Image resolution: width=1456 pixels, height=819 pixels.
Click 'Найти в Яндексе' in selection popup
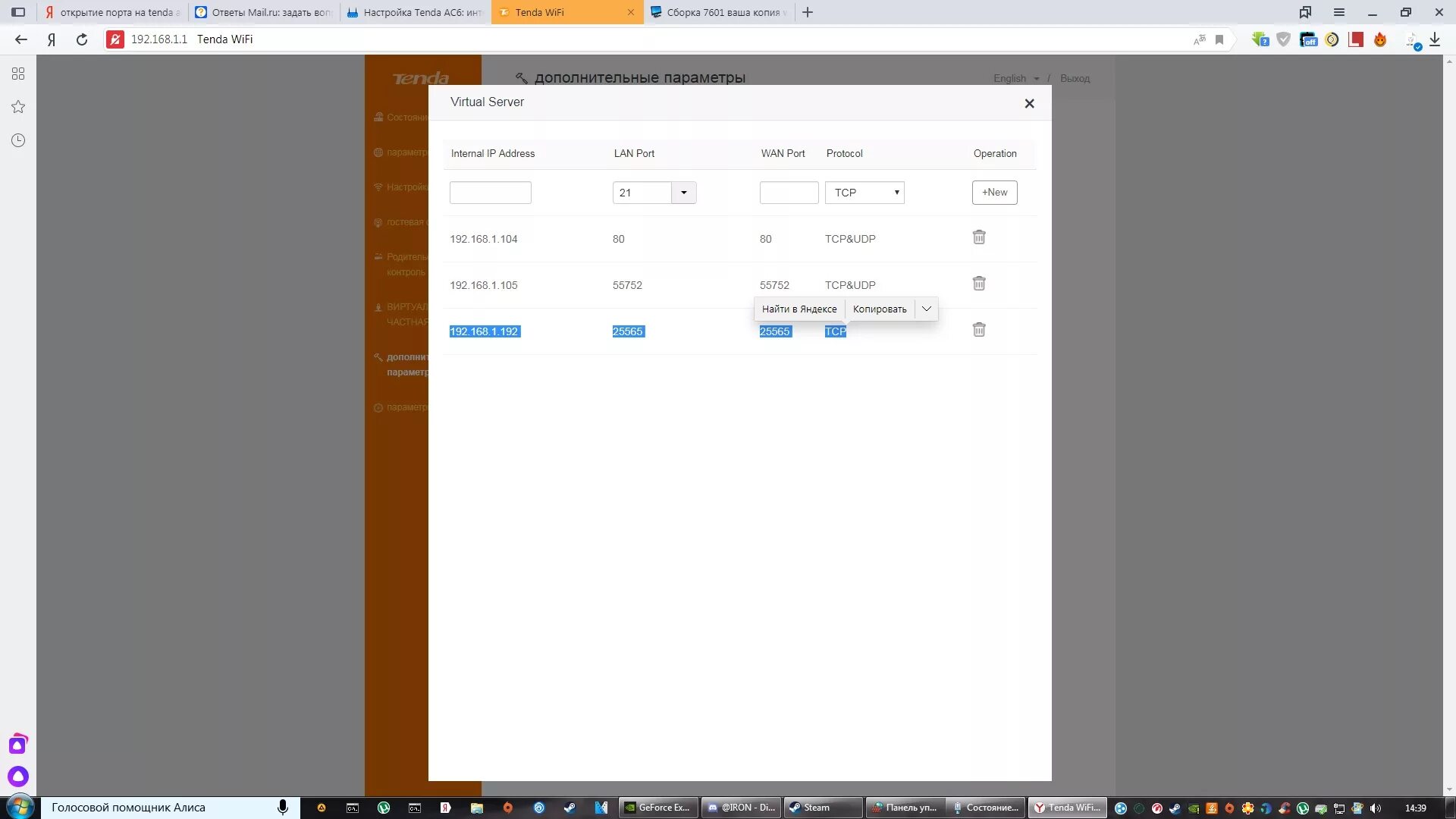tap(799, 309)
